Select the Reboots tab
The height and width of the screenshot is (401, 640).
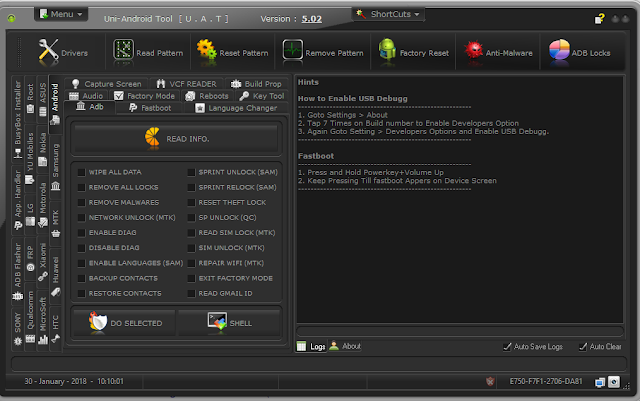tap(207, 96)
